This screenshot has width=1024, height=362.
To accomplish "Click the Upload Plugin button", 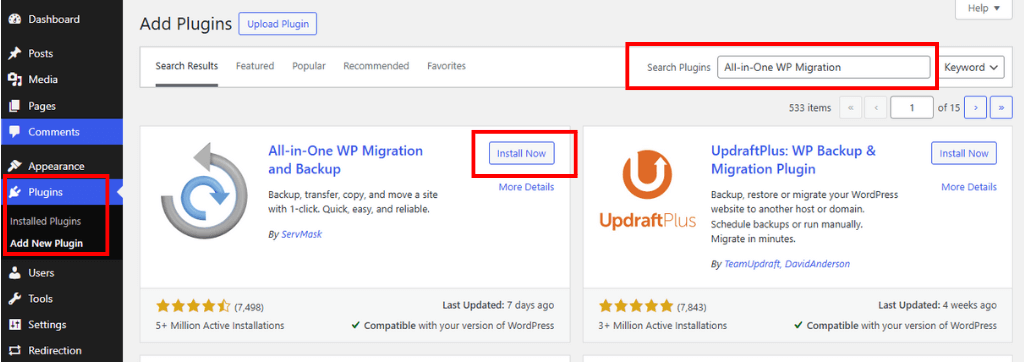I will (278, 24).
